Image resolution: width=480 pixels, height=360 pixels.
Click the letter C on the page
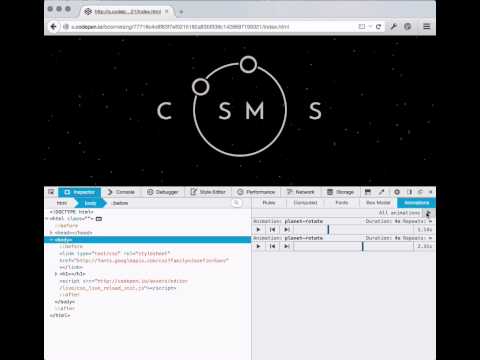click(165, 111)
